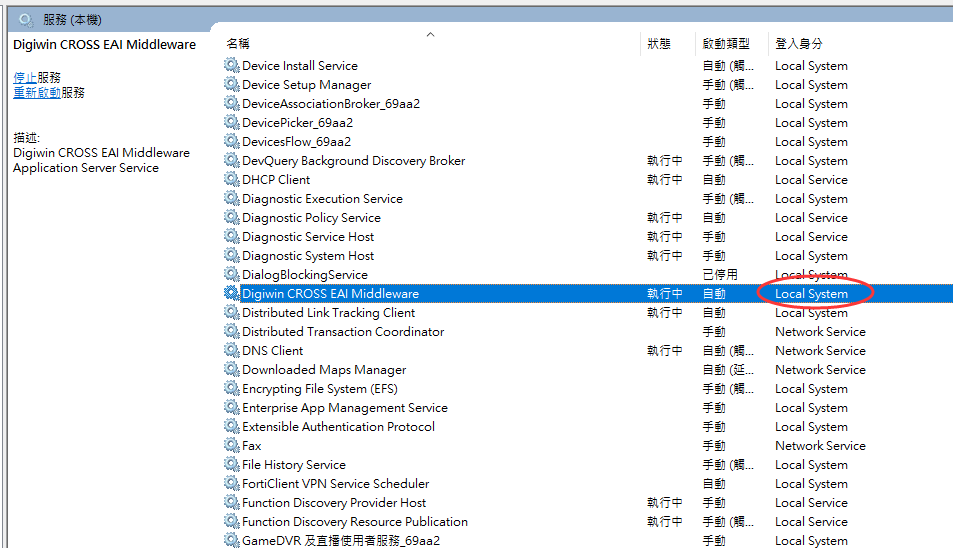Select the Diagnostic Policy Service row
This screenshot has width=953, height=548.
[311, 218]
